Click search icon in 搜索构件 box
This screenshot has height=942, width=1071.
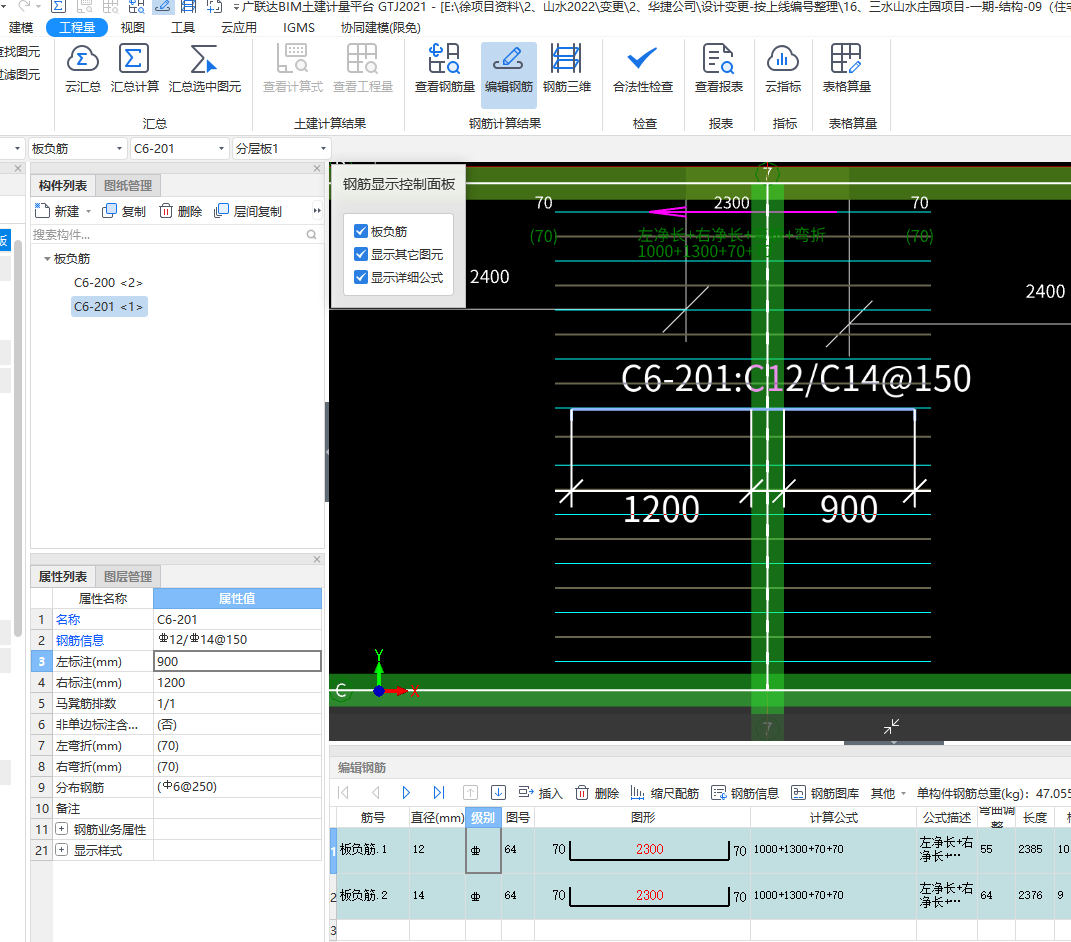(311, 234)
